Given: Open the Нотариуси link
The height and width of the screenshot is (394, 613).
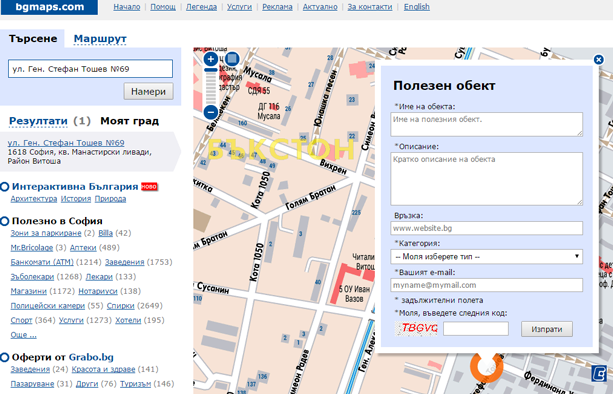Looking at the screenshot, I should click(x=98, y=291).
